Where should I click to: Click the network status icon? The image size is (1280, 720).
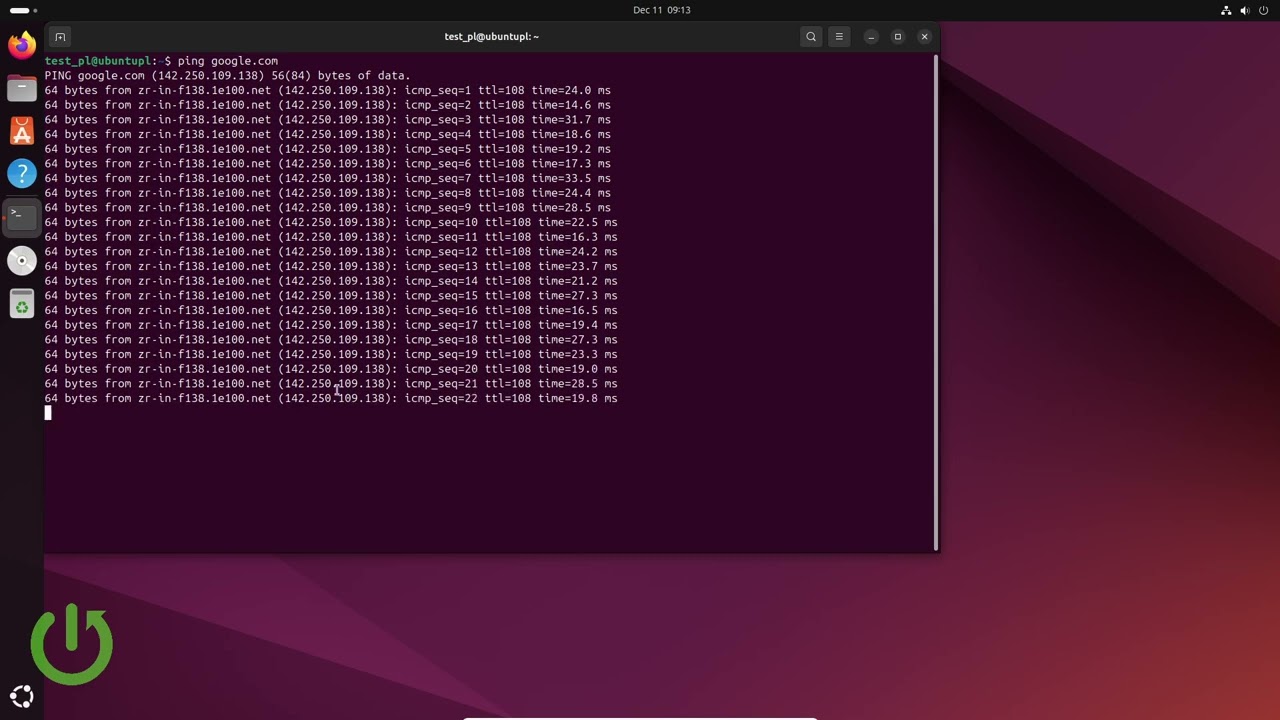coord(1226,10)
